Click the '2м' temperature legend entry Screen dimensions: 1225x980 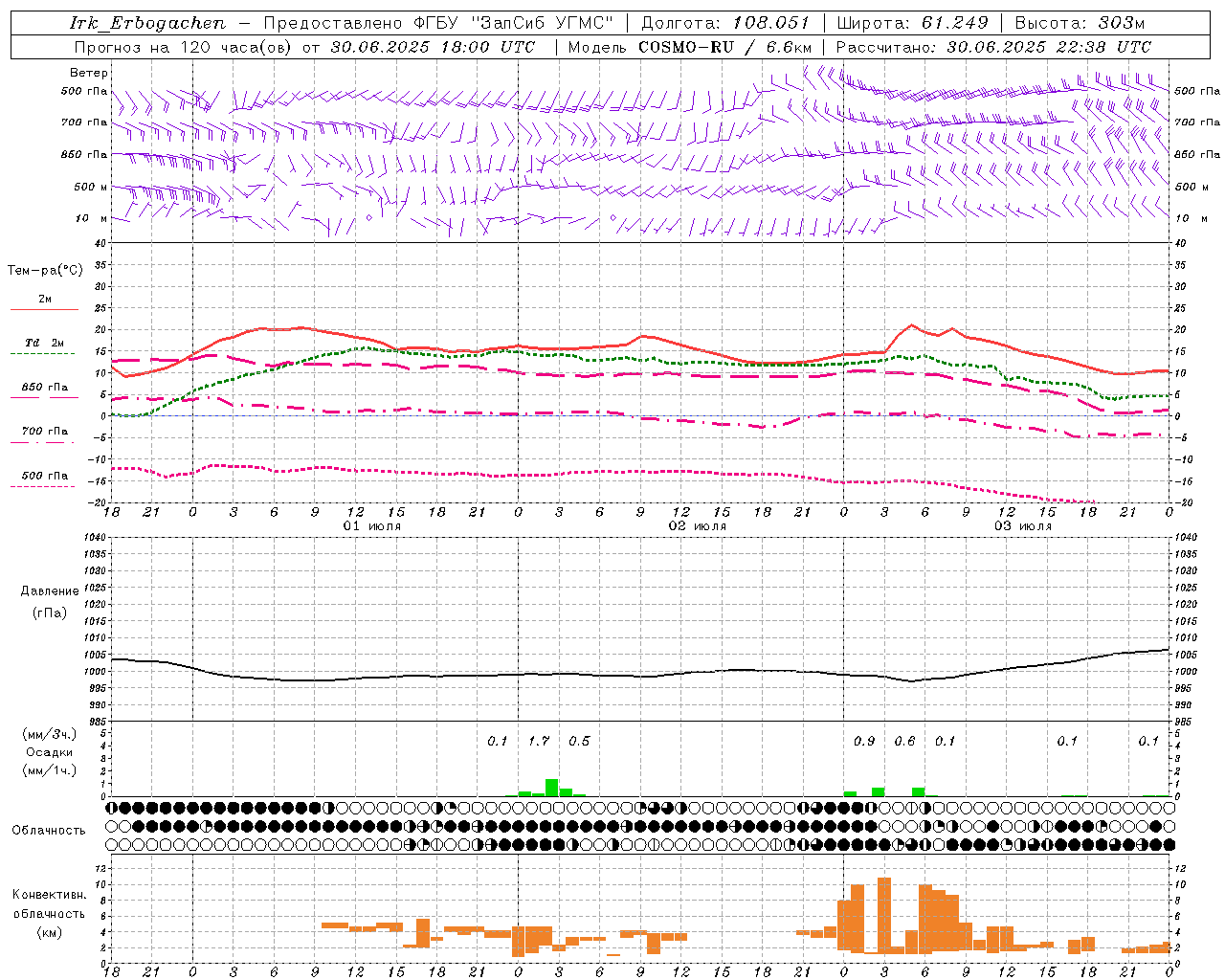(x=45, y=300)
